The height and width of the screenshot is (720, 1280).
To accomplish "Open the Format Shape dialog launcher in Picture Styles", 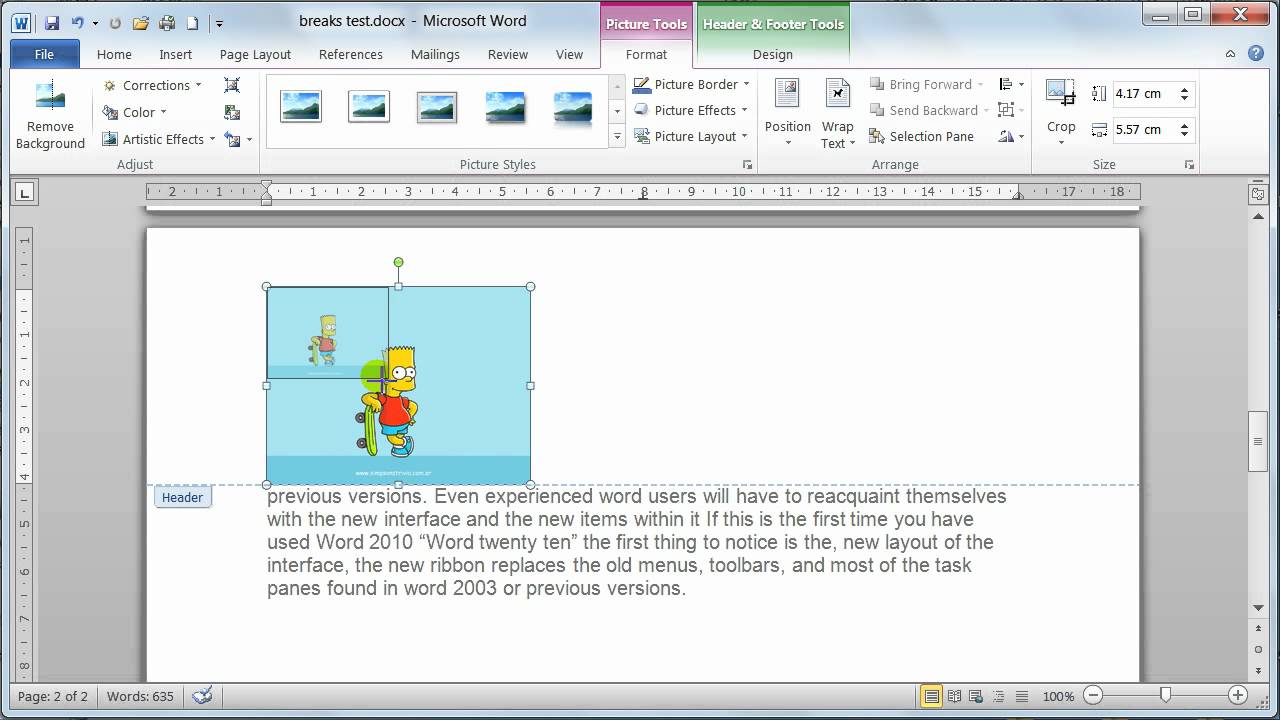I will pyautogui.click(x=747, y=164).
